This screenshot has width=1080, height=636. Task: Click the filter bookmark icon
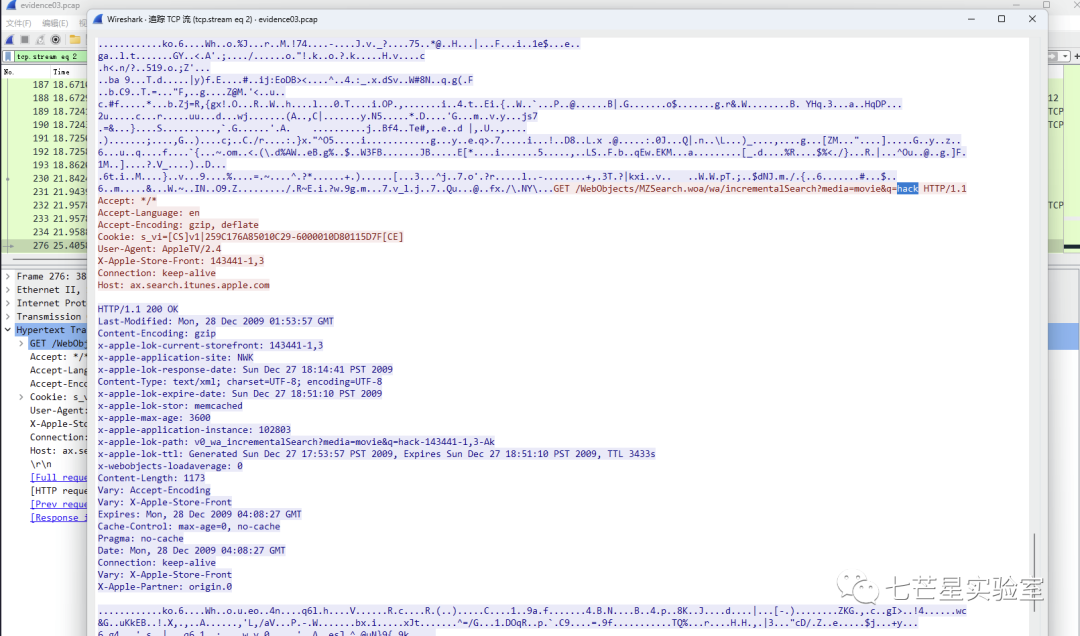coord(8,57)
